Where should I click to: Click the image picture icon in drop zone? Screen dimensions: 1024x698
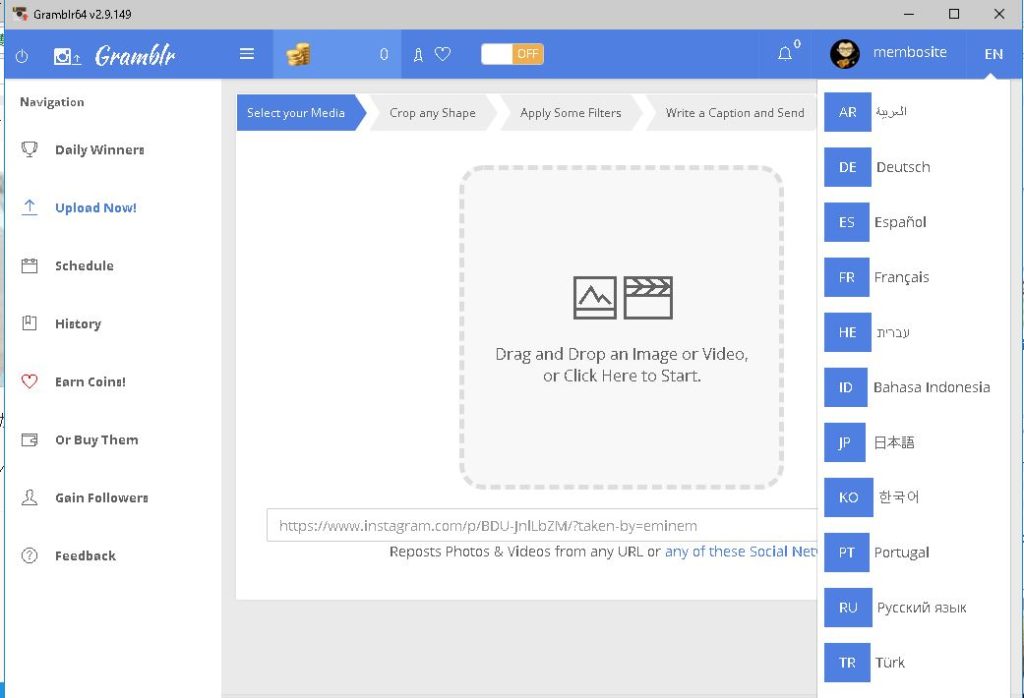coord(594,298)
